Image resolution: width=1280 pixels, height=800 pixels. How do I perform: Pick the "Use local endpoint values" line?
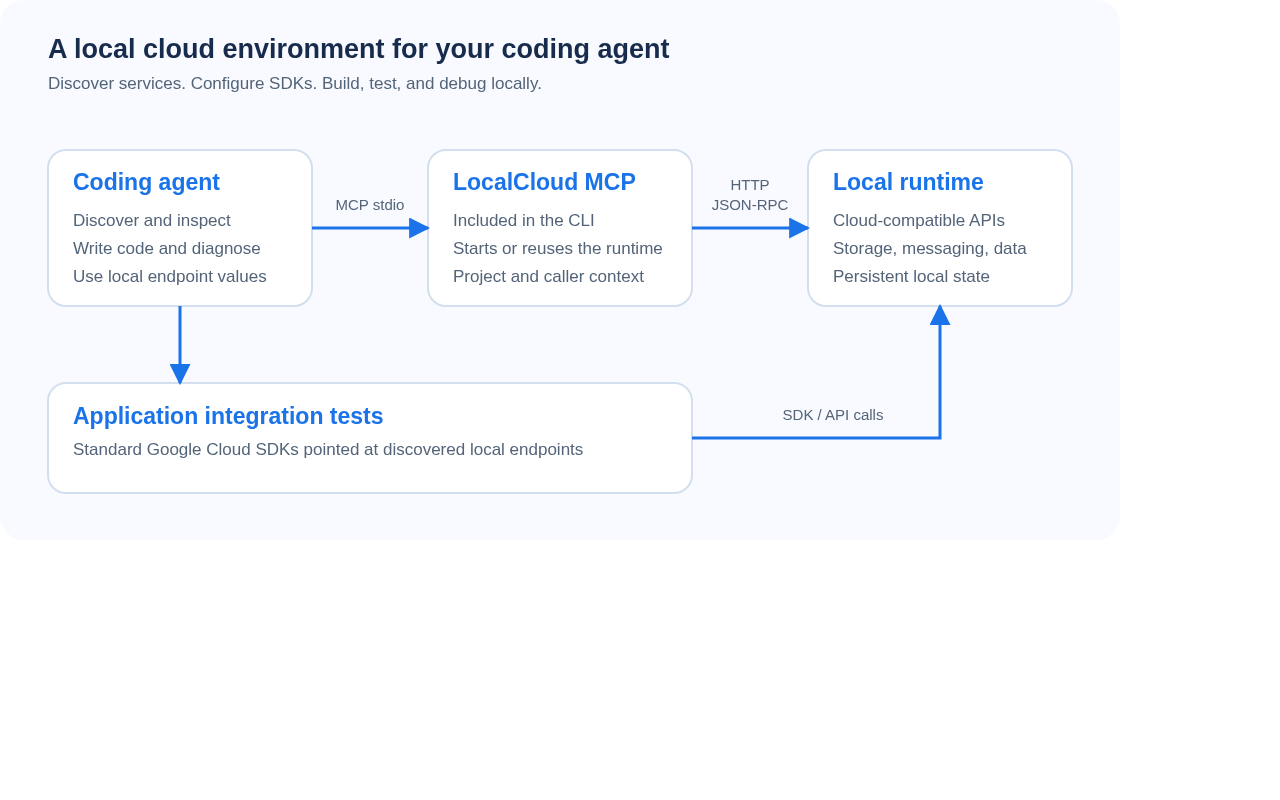(170, 277)
